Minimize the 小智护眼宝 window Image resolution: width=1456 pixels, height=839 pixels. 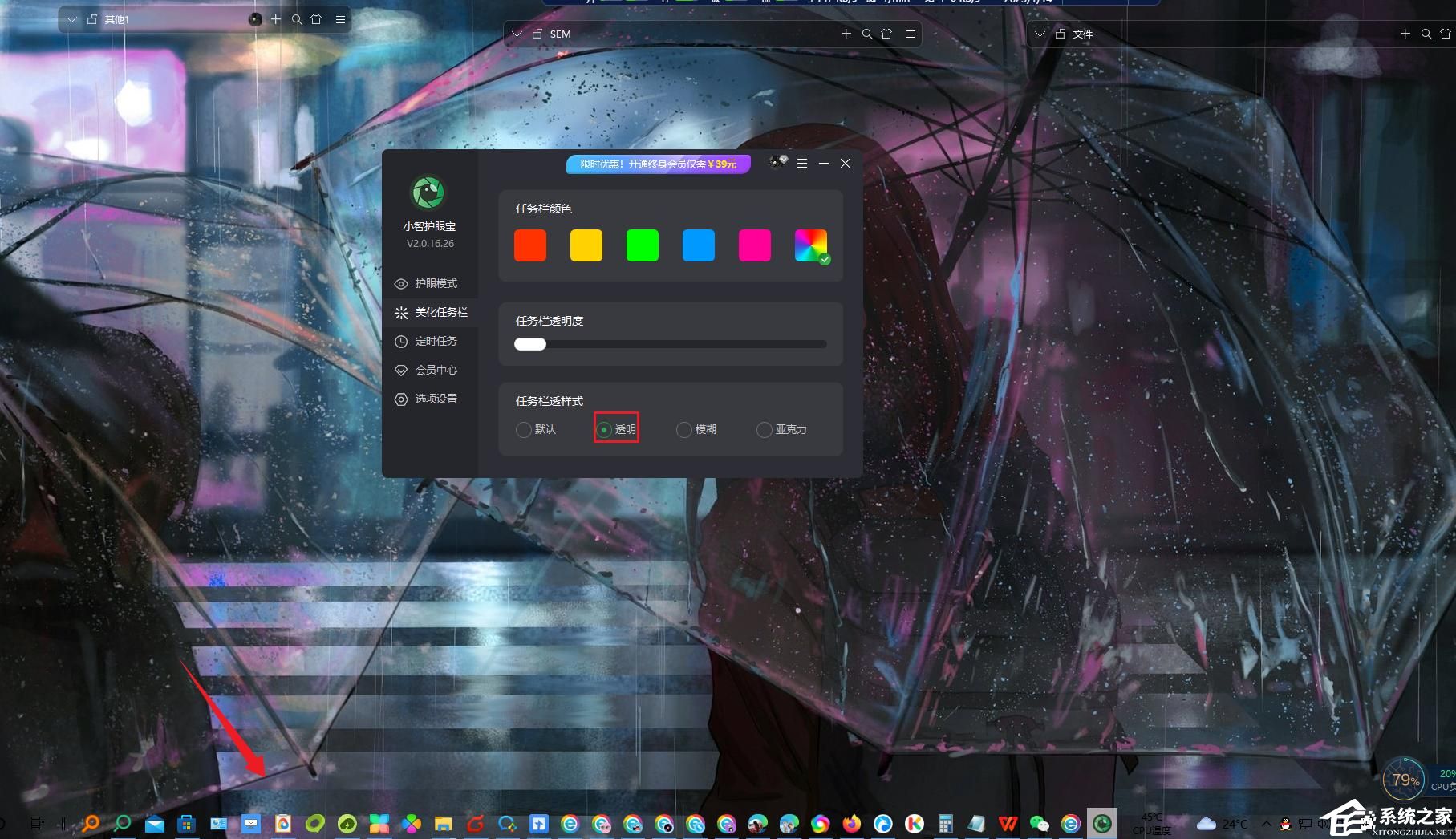pos(824,163)
